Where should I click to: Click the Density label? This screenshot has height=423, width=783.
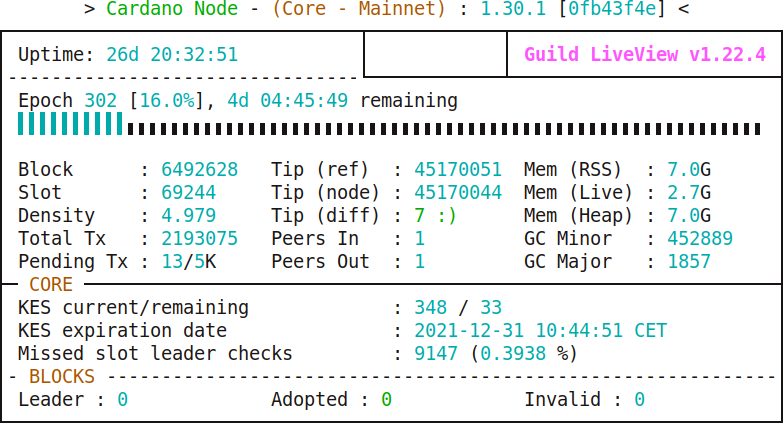[56, 216]
